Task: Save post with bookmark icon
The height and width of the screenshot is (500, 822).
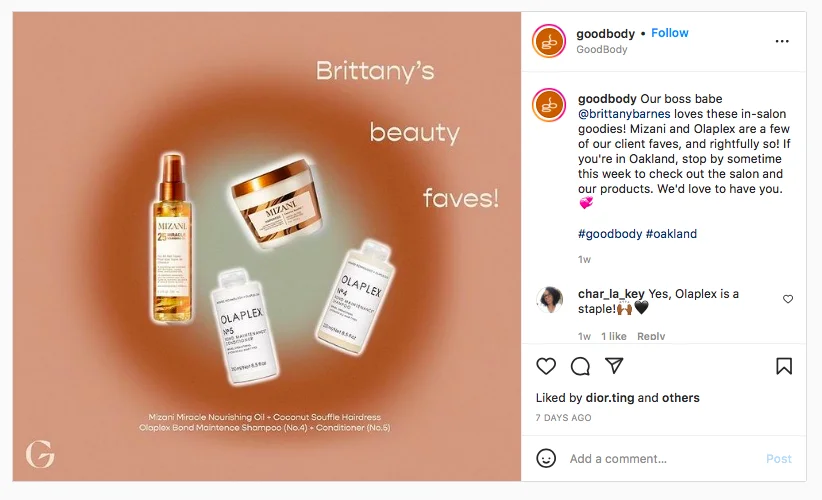Action: [784, 366]
